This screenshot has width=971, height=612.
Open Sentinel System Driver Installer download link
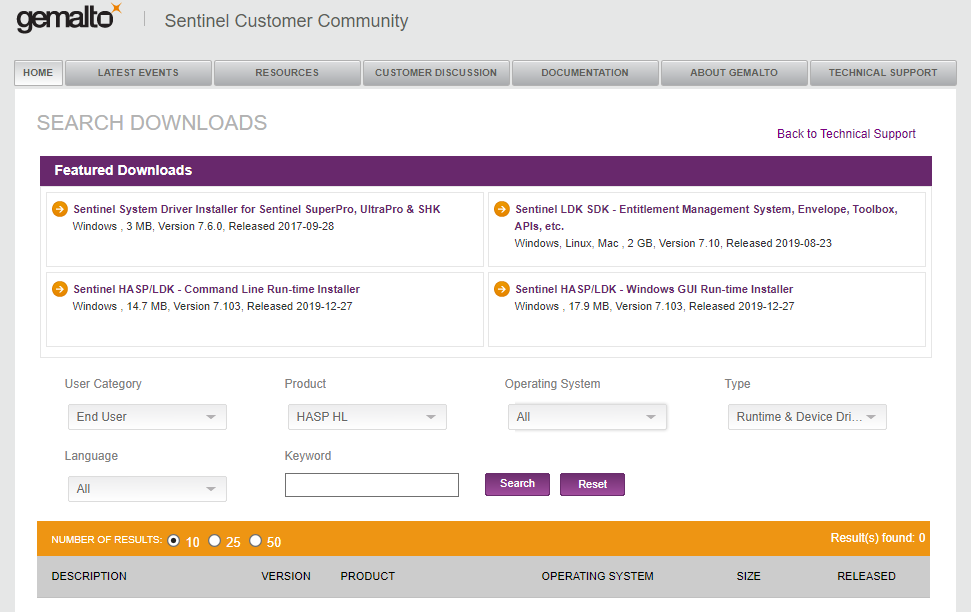click(x=256, y=209)
